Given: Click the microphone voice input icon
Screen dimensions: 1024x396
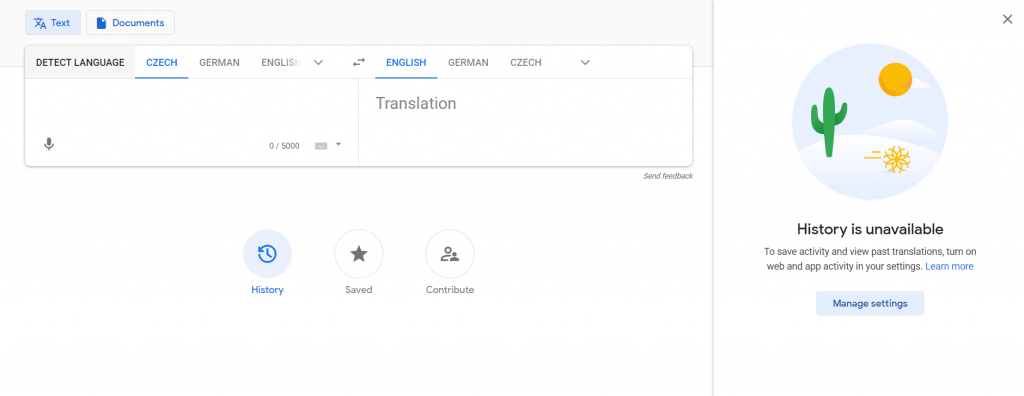Looking at the screenshot, I should click(x=48, y=144).
